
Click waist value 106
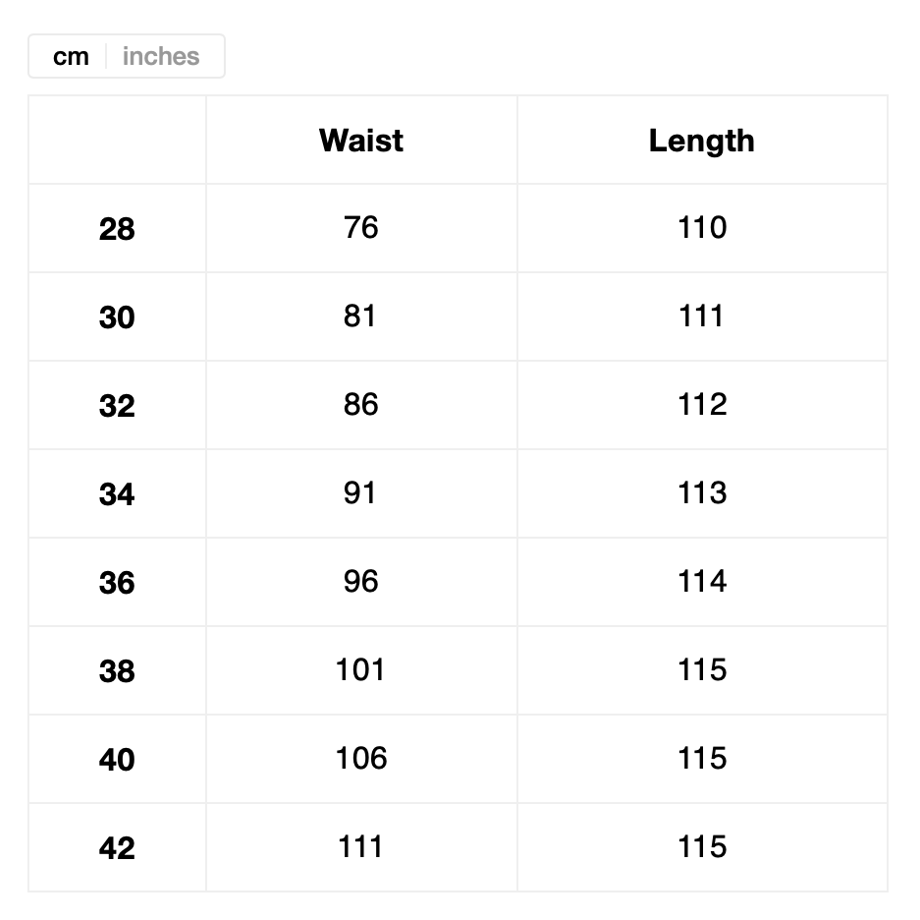(x=361, y=758)
